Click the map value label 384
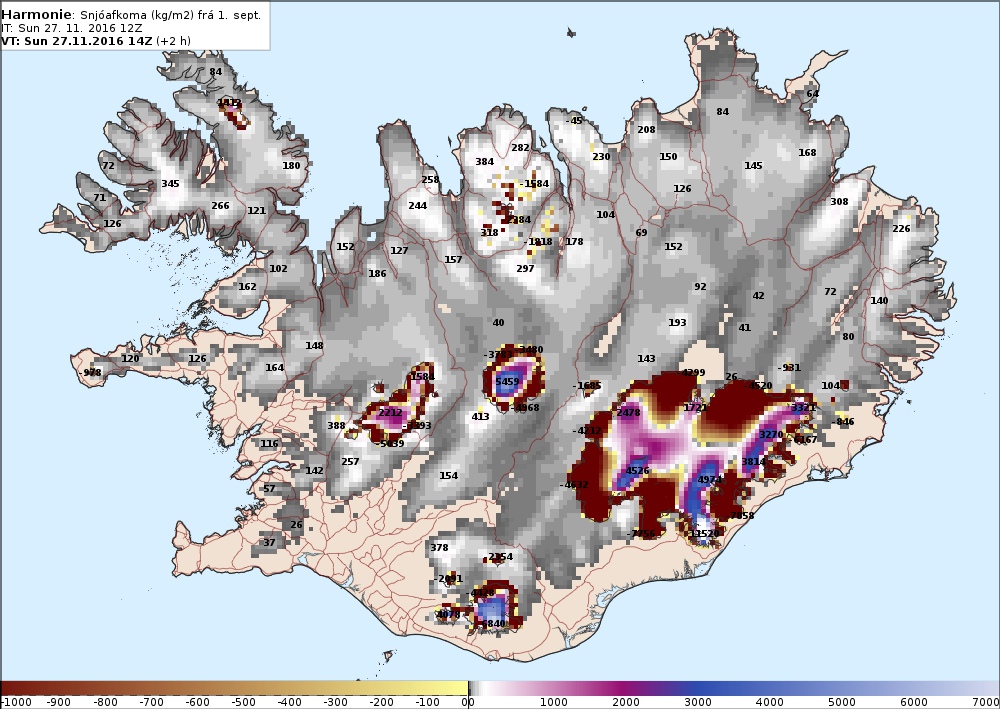Image resolution: width=1000 pixels, height=709 pixels. pos(485,161)
